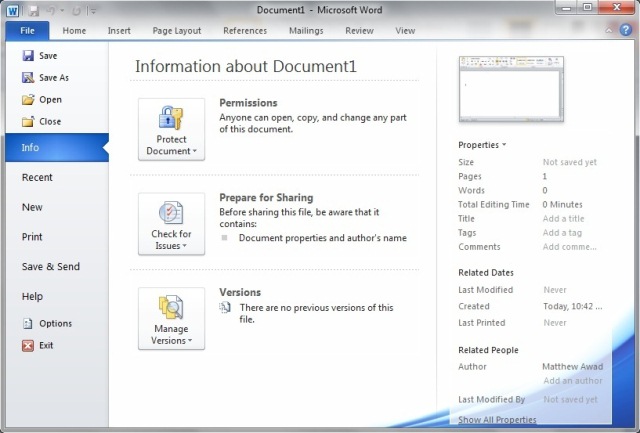Image resolution: width=640 pixels, height=433 pixels.
Task: Click the Show All Properties link
Action: coord(497,420)
